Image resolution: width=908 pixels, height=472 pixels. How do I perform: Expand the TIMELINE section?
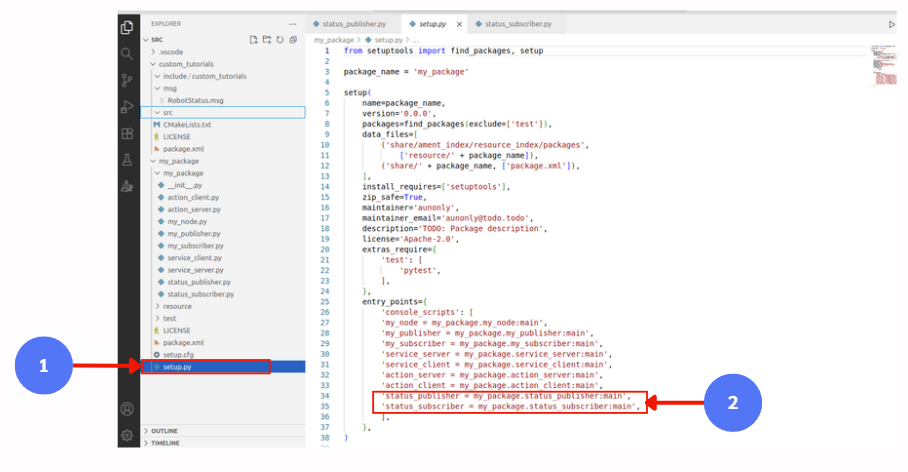[165, 442]
